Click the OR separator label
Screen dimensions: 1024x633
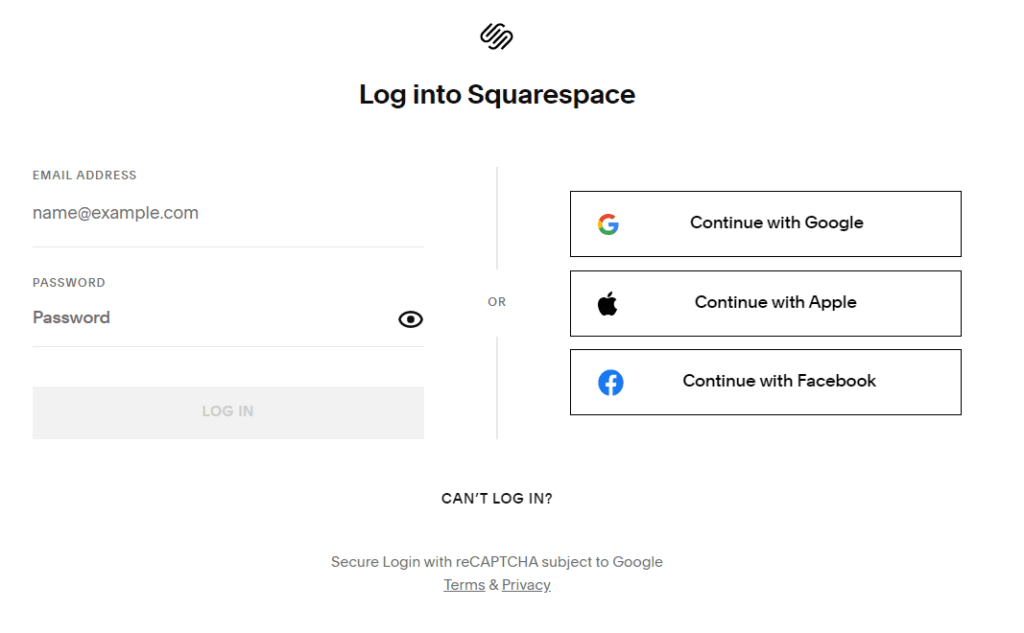click(496, 302)
